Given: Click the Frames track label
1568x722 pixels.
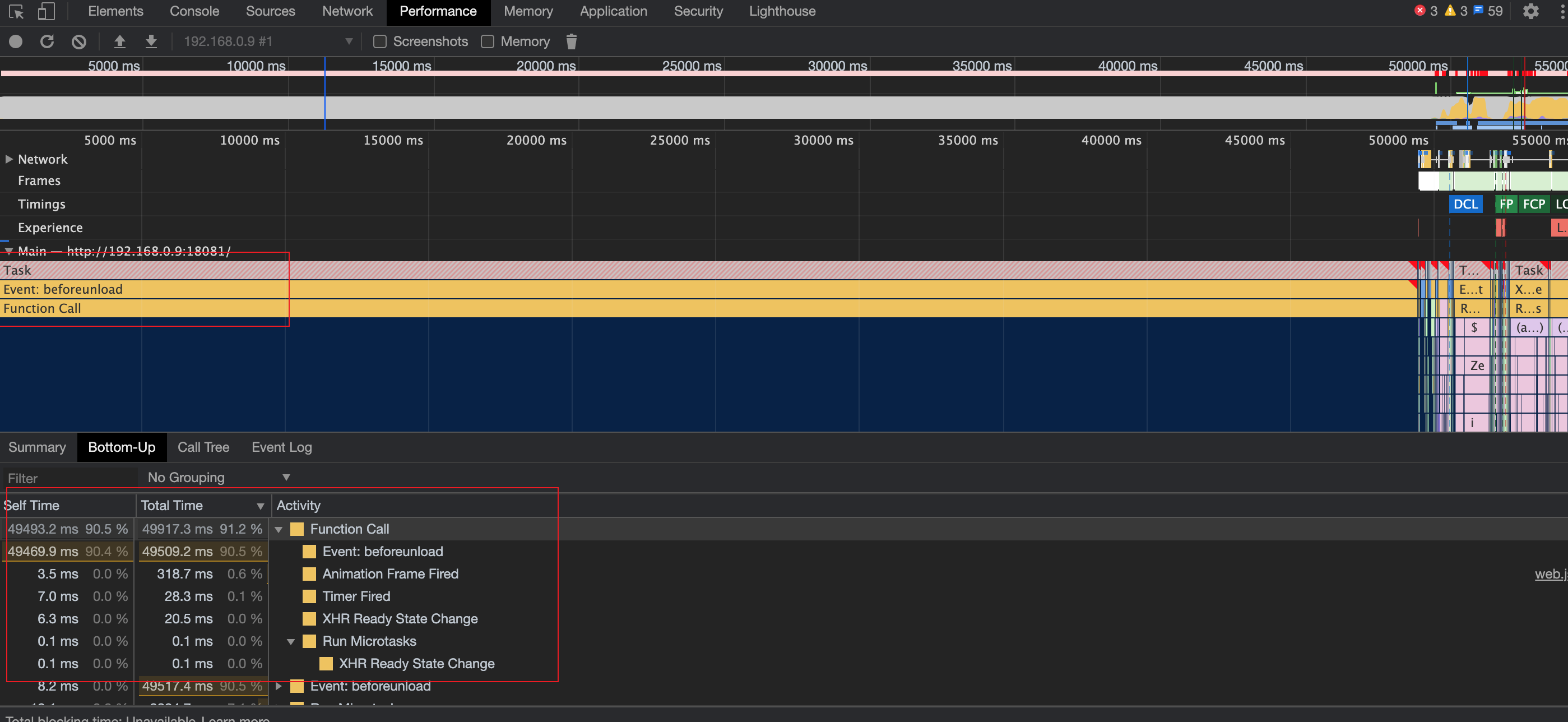Looking at the screenshot, I should point(39,181).
